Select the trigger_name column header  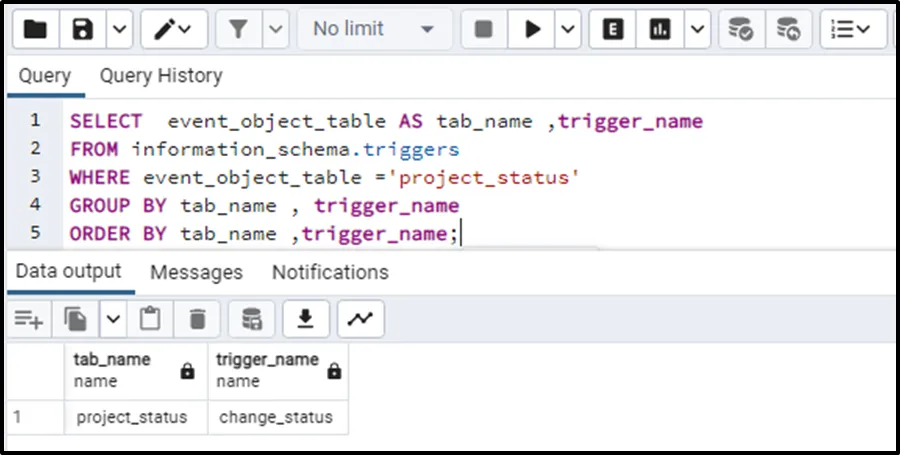(268, 369)
